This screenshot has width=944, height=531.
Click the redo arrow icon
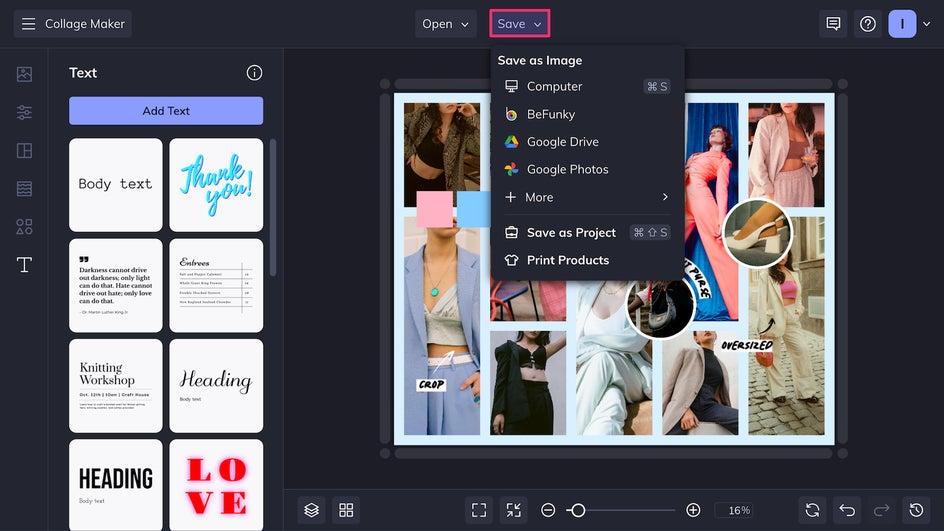(881, 511)
